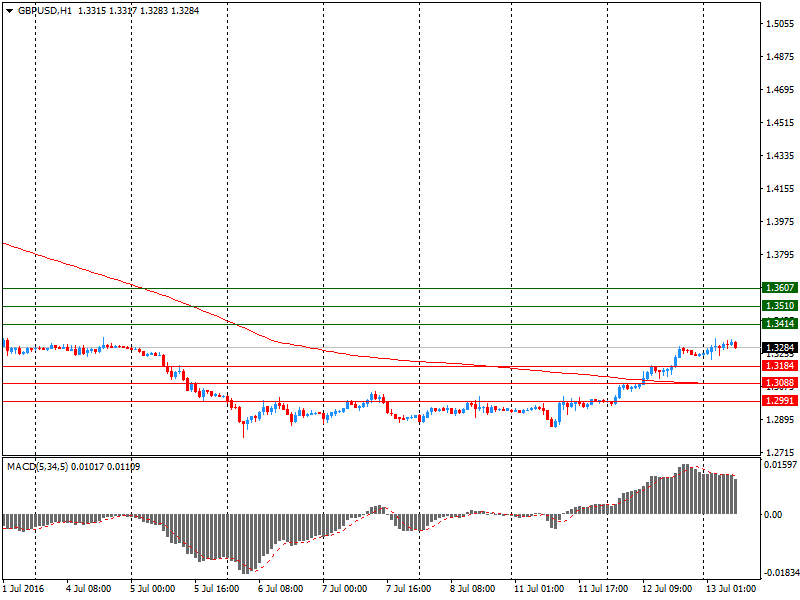
Task: Click the 1.3088 red support level label
Action: tap(780, 383)
